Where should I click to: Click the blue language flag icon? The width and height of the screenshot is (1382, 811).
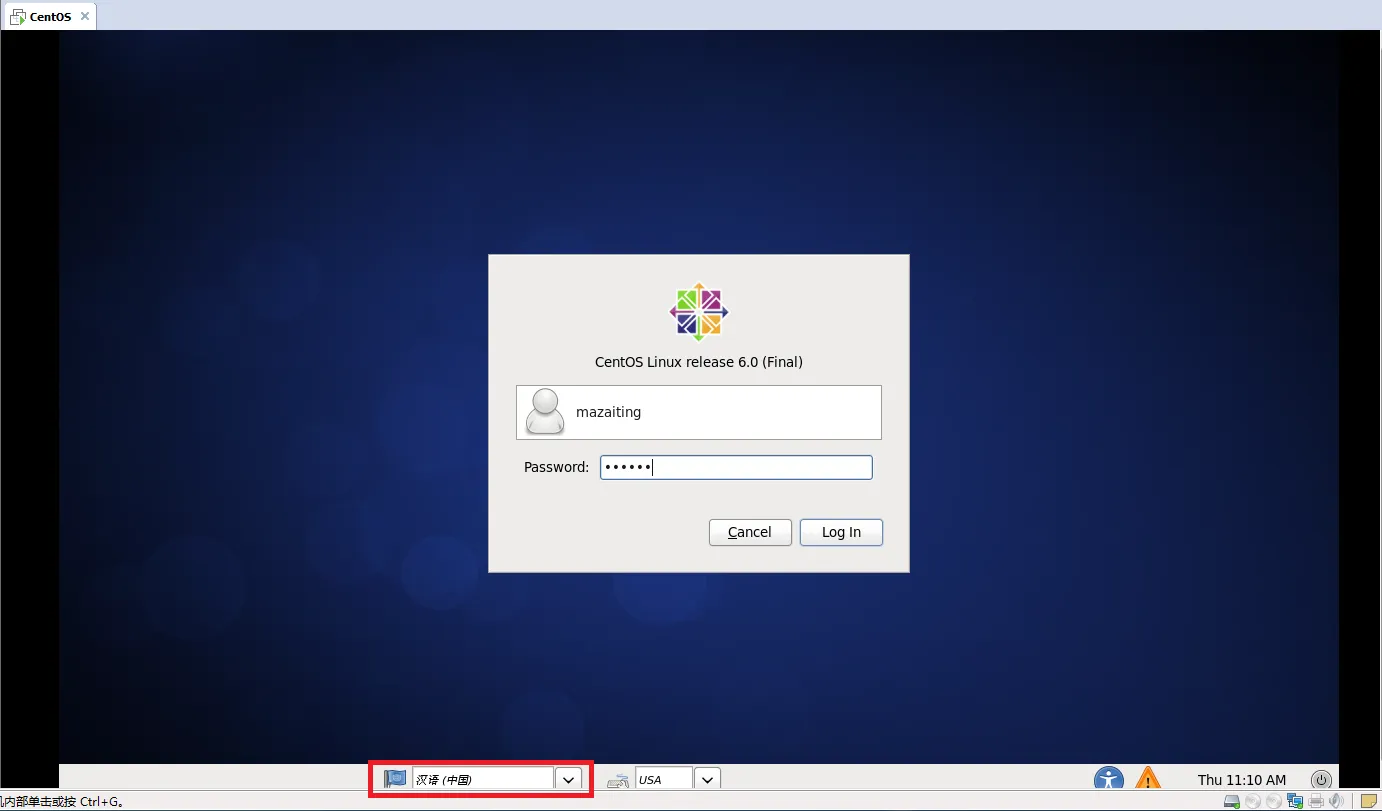(395, 779)
